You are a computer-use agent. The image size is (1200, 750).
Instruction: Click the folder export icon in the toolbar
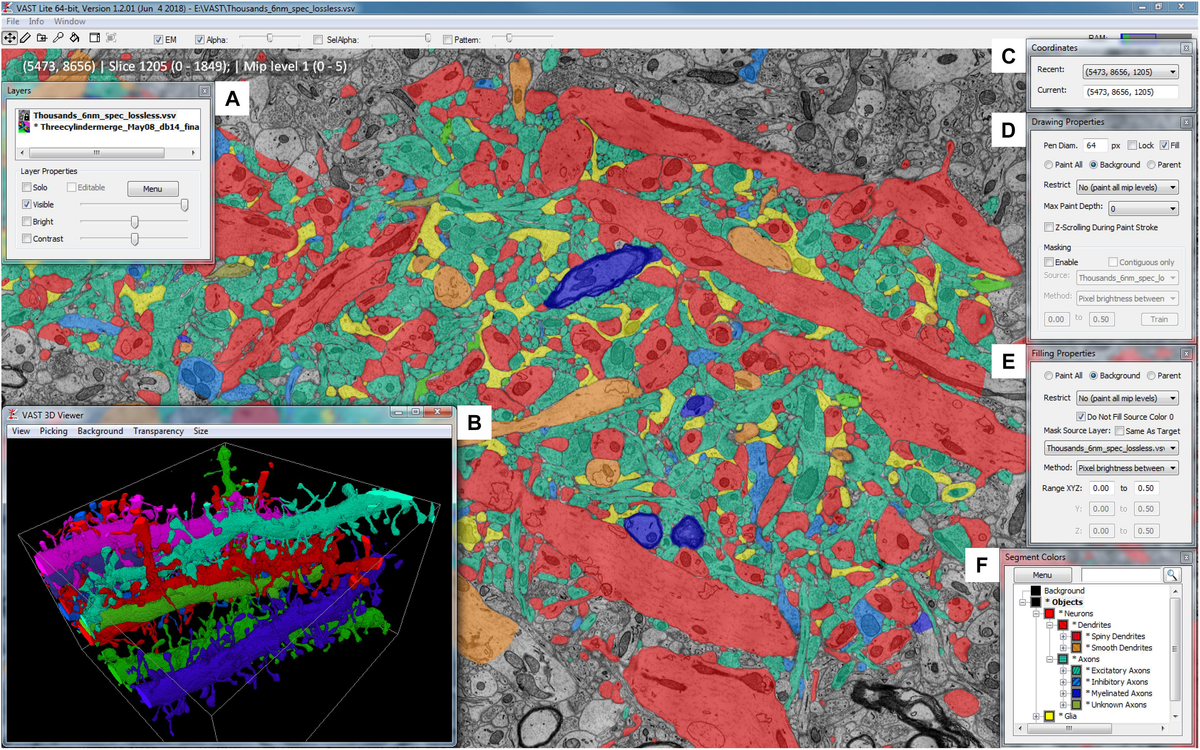tap(42, 37)
